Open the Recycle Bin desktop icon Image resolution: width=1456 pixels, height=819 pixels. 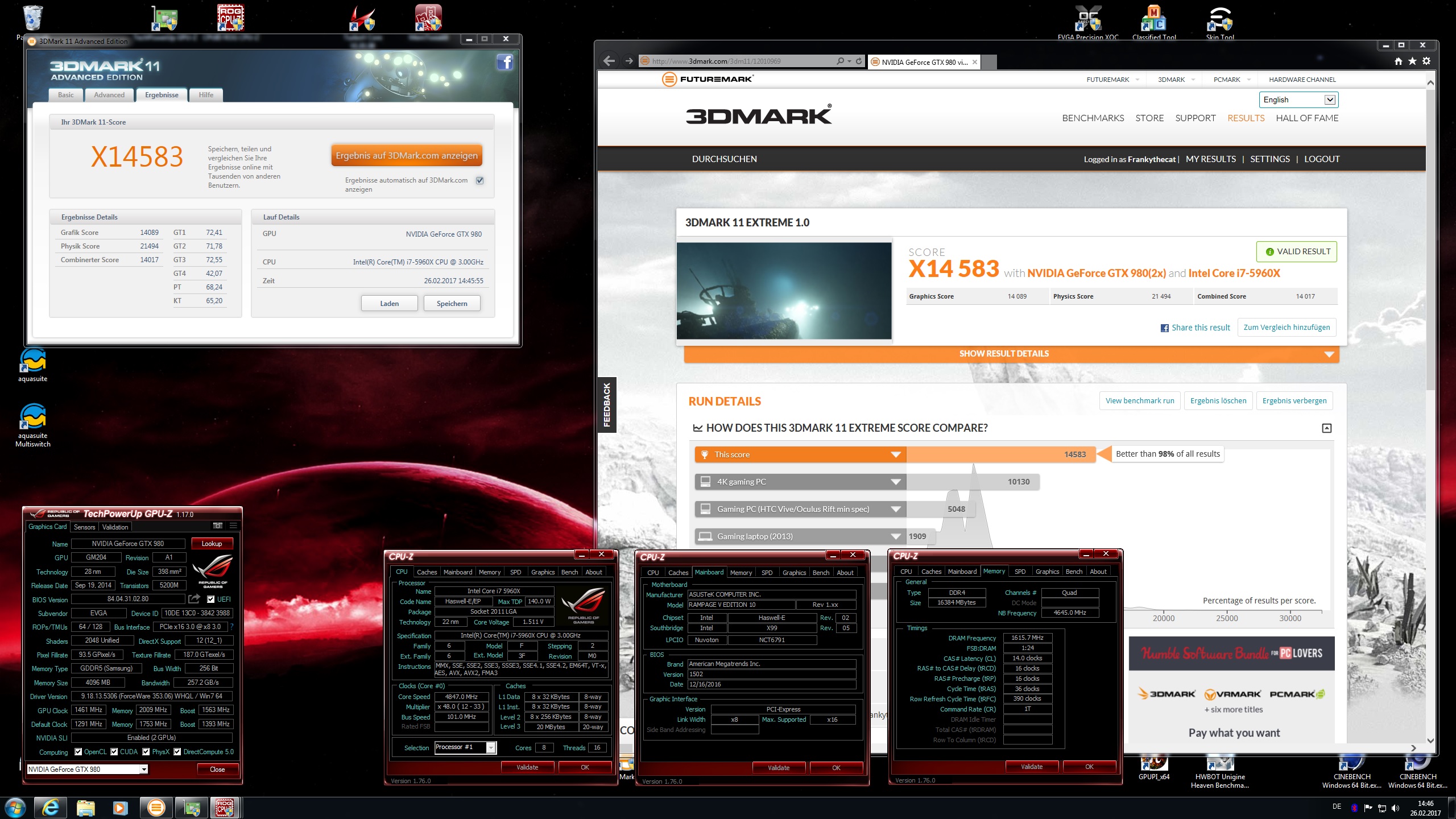tap(33, 17)
